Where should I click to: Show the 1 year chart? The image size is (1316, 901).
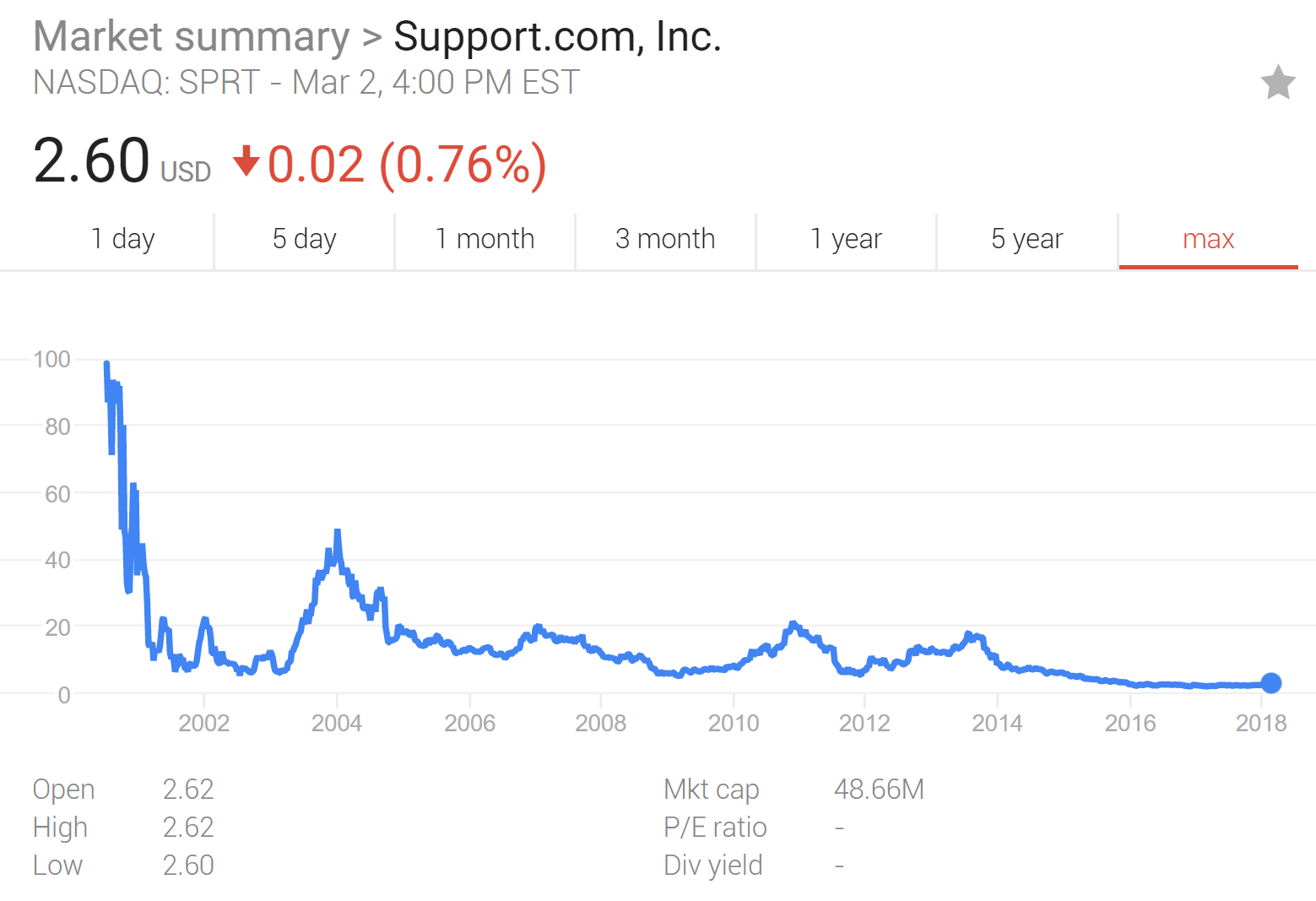pyautogui.click(x=847, y=239)
